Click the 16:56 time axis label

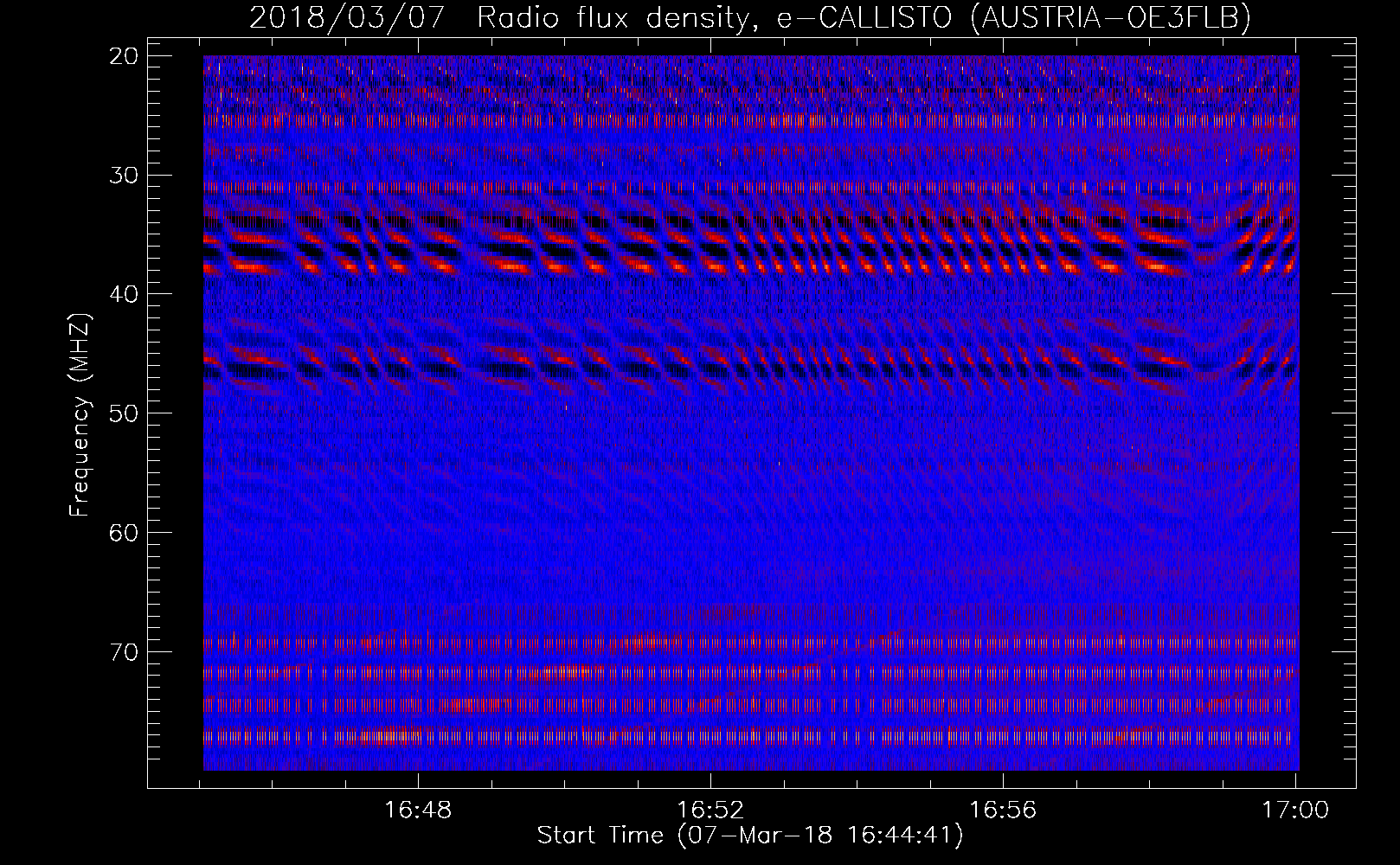(x=1003, y=810)
